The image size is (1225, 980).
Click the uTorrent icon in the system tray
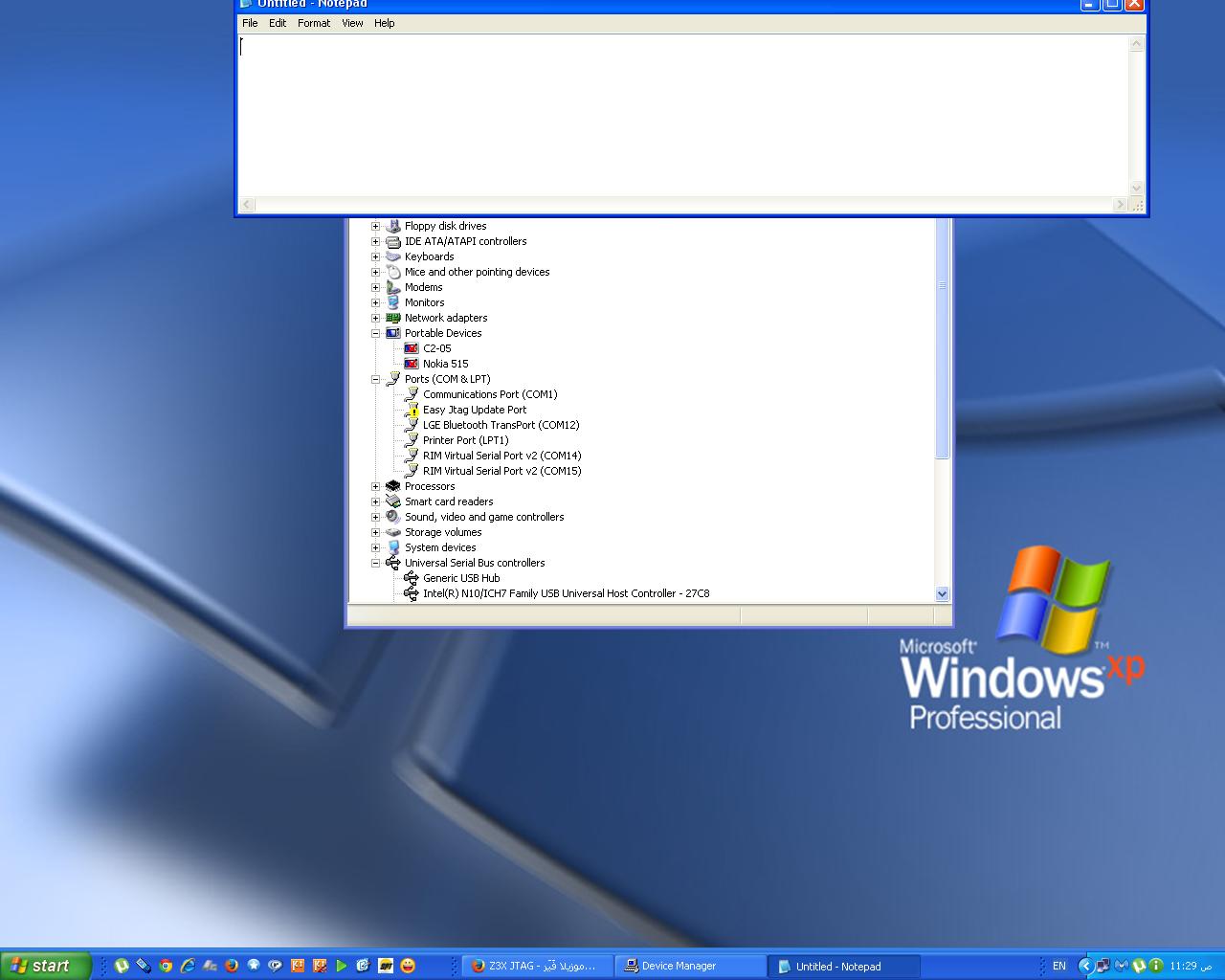click(x=1139, y=966)
